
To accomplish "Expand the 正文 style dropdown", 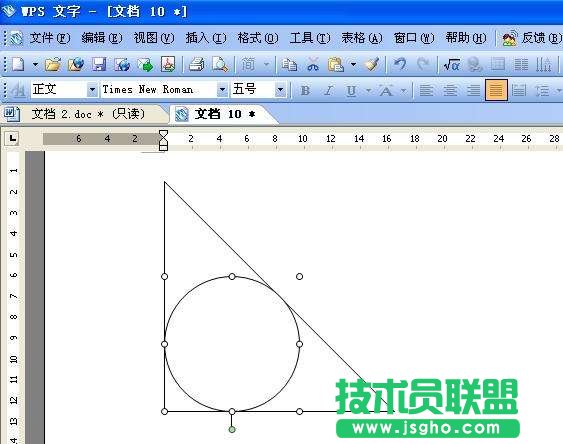I will coord(92,89).
